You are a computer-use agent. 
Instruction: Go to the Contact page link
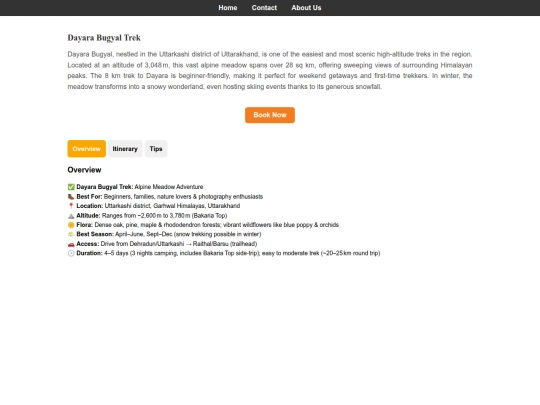[264, 8]
